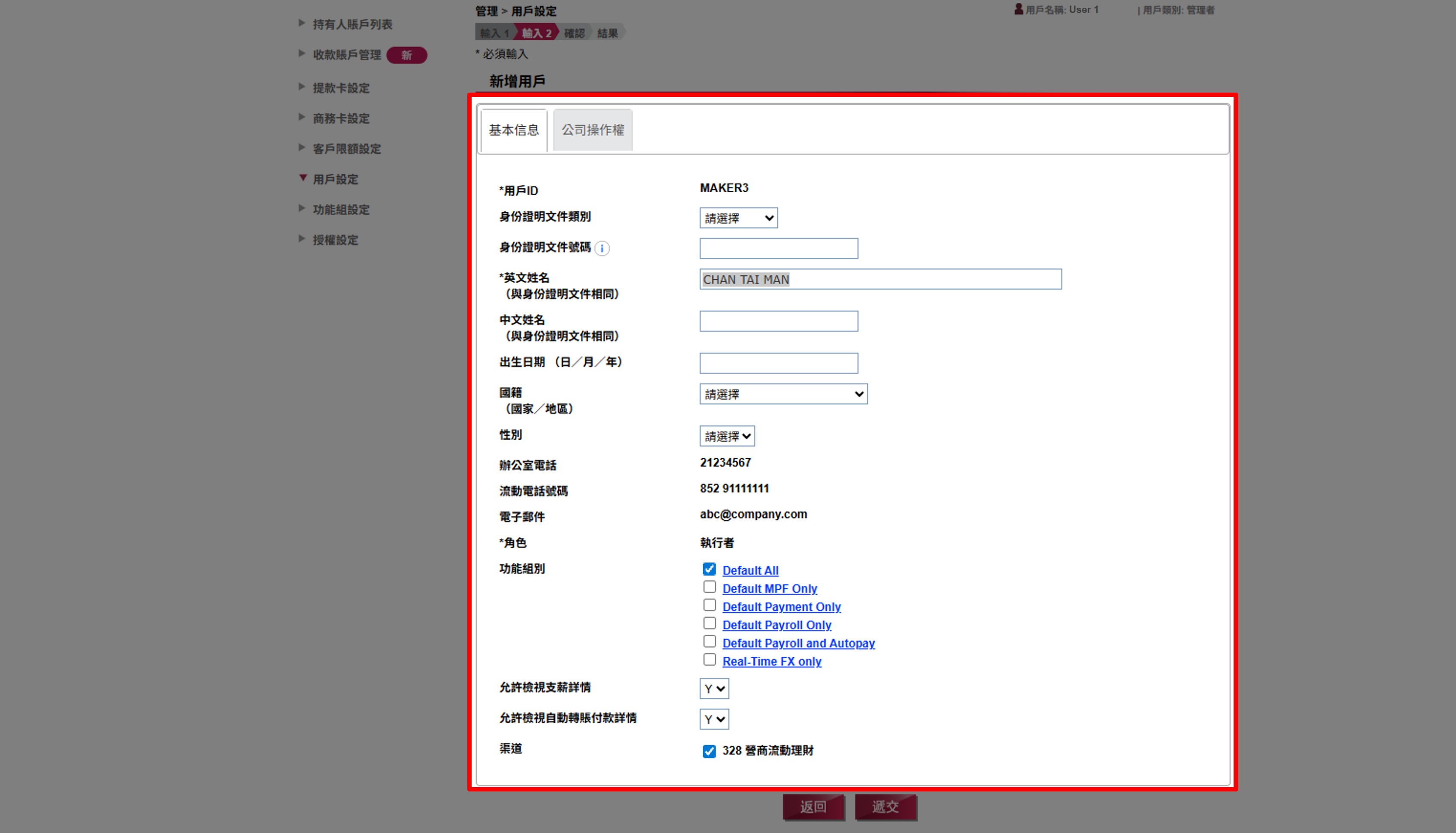
Task: Select 授權設定 in the sidebar
Action: (x=335, y=239)
